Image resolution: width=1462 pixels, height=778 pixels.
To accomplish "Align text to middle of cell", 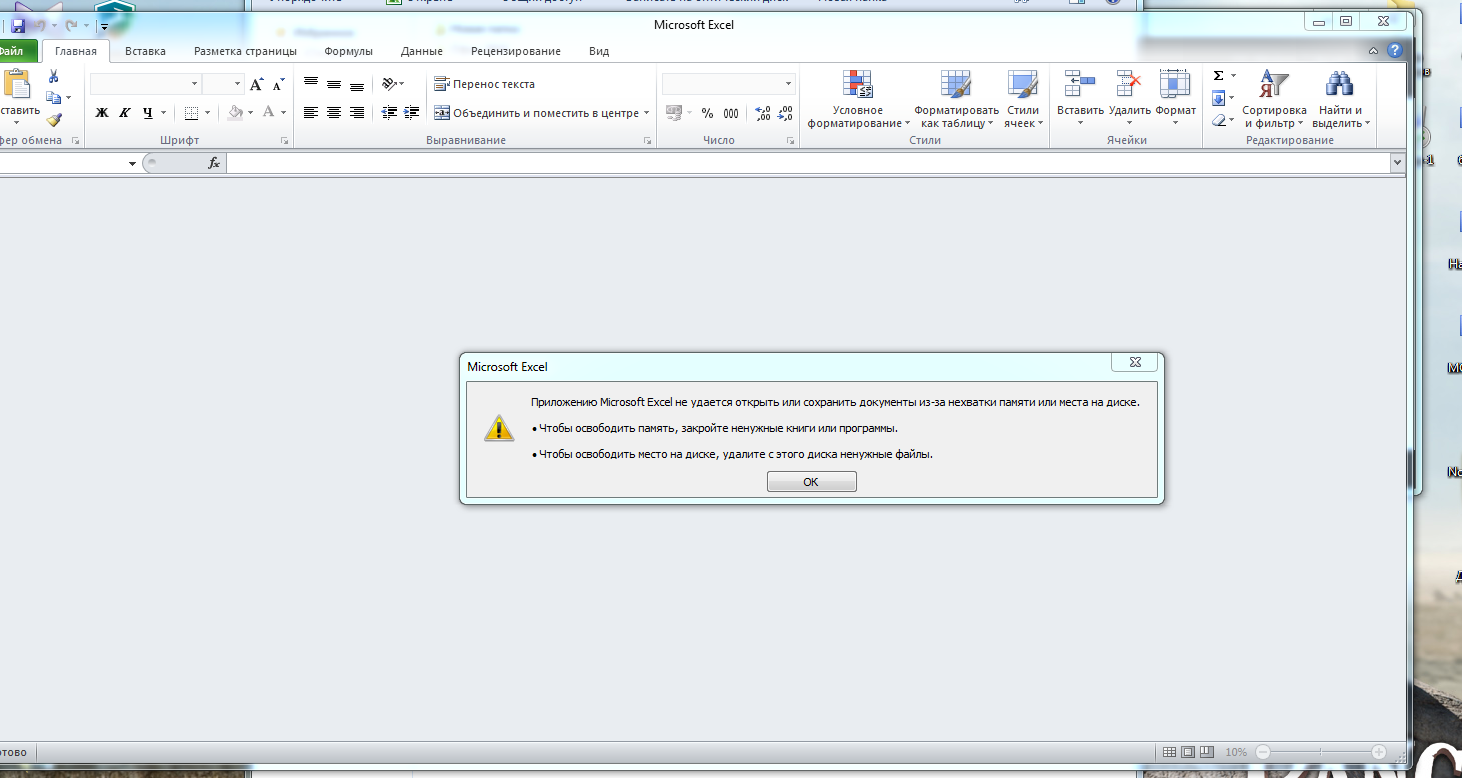I will pyautogui.click(x=334, y=84).
